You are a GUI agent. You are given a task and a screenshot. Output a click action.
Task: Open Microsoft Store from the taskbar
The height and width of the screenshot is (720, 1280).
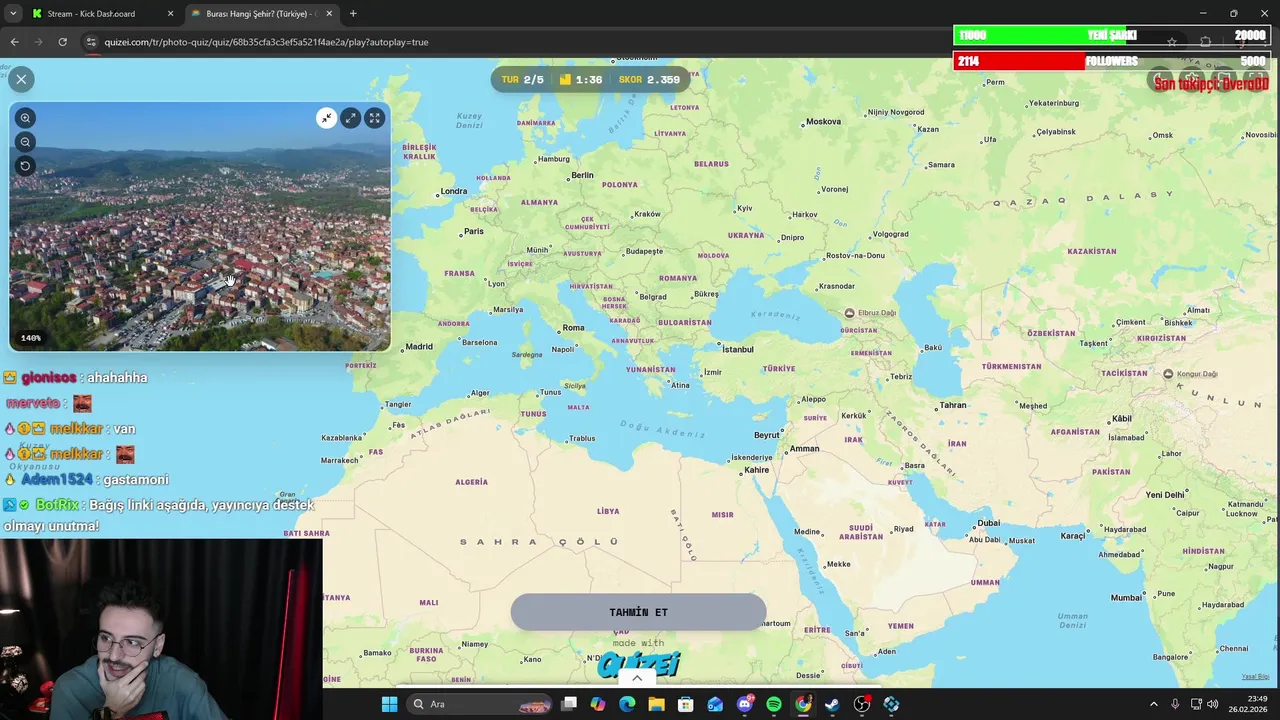685,704
